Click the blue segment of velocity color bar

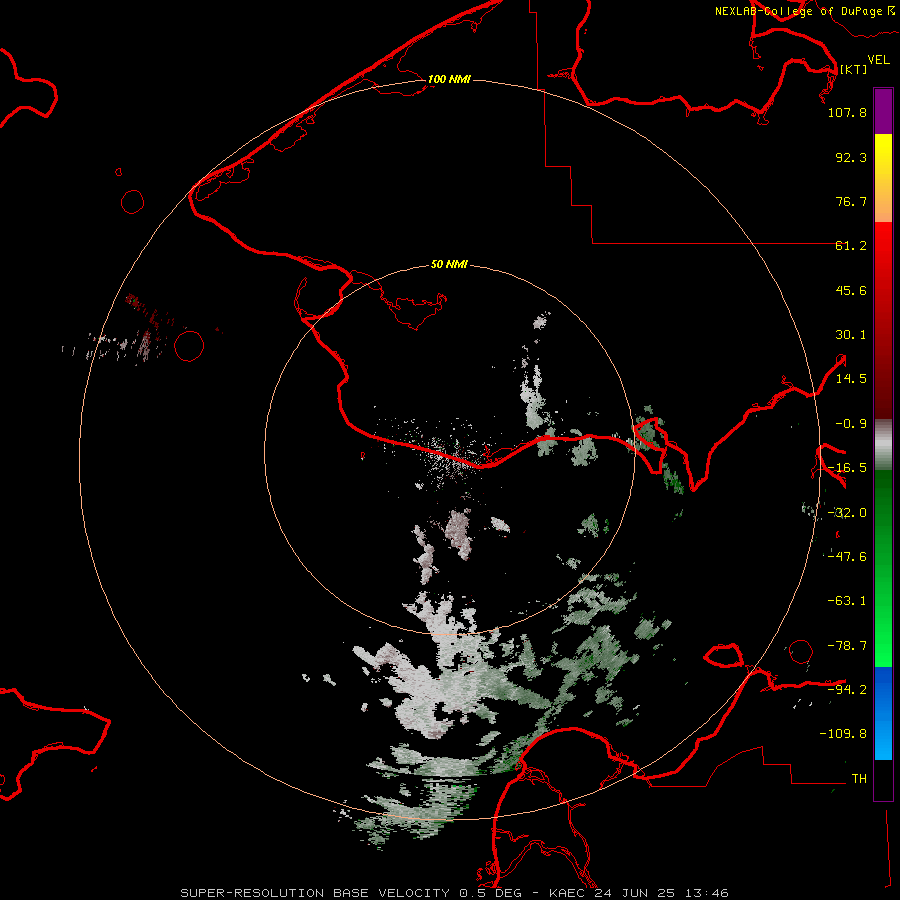(883, 713)
